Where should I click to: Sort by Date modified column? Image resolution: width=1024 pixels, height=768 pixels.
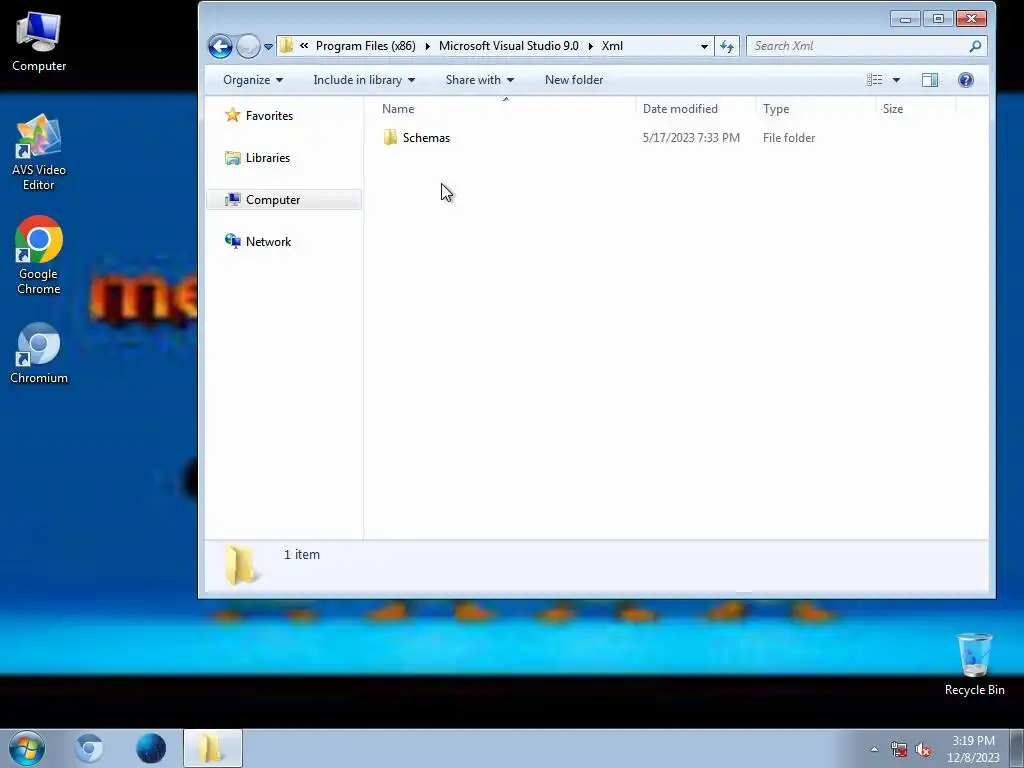[x=696, y=108]
